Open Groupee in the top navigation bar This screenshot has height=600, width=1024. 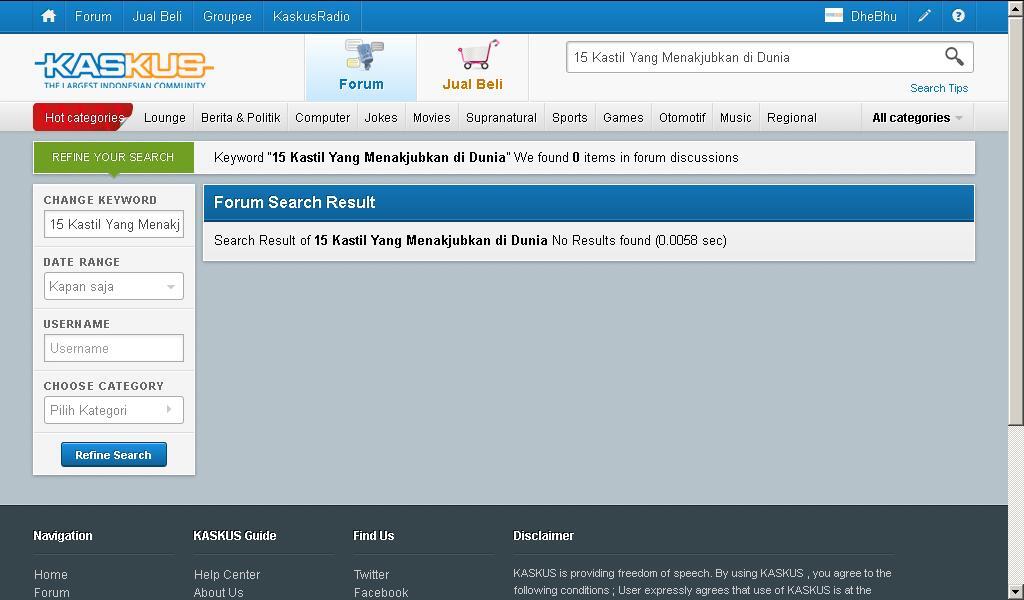pos(227,16)
